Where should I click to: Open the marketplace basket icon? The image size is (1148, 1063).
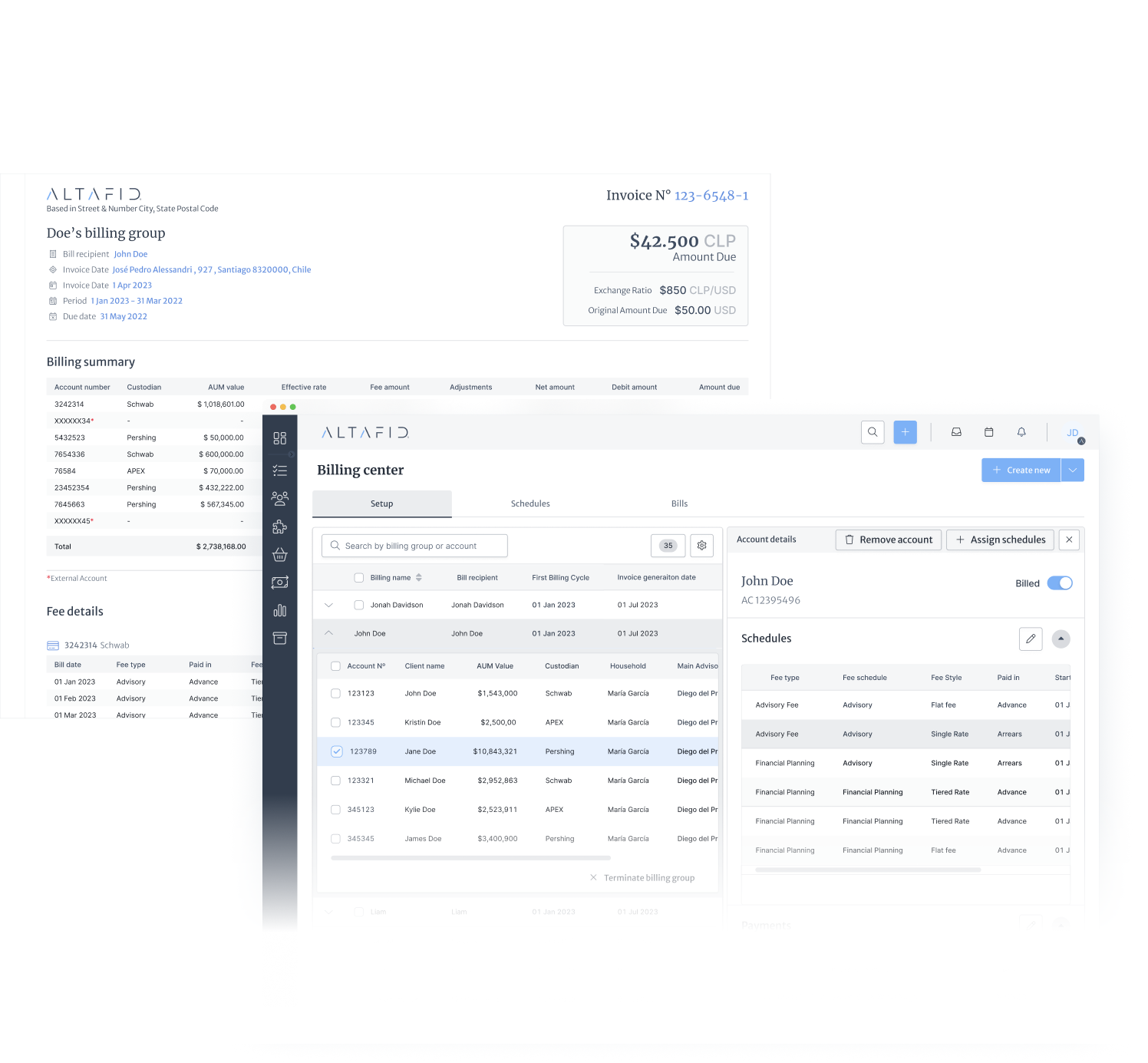point(280,554)
